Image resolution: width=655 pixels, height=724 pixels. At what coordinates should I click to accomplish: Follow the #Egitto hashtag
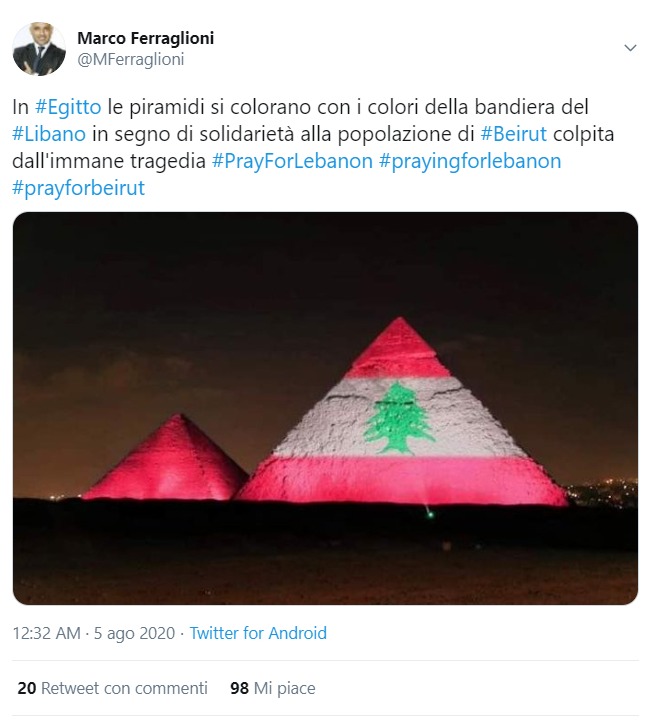click(x=68, y=107)
